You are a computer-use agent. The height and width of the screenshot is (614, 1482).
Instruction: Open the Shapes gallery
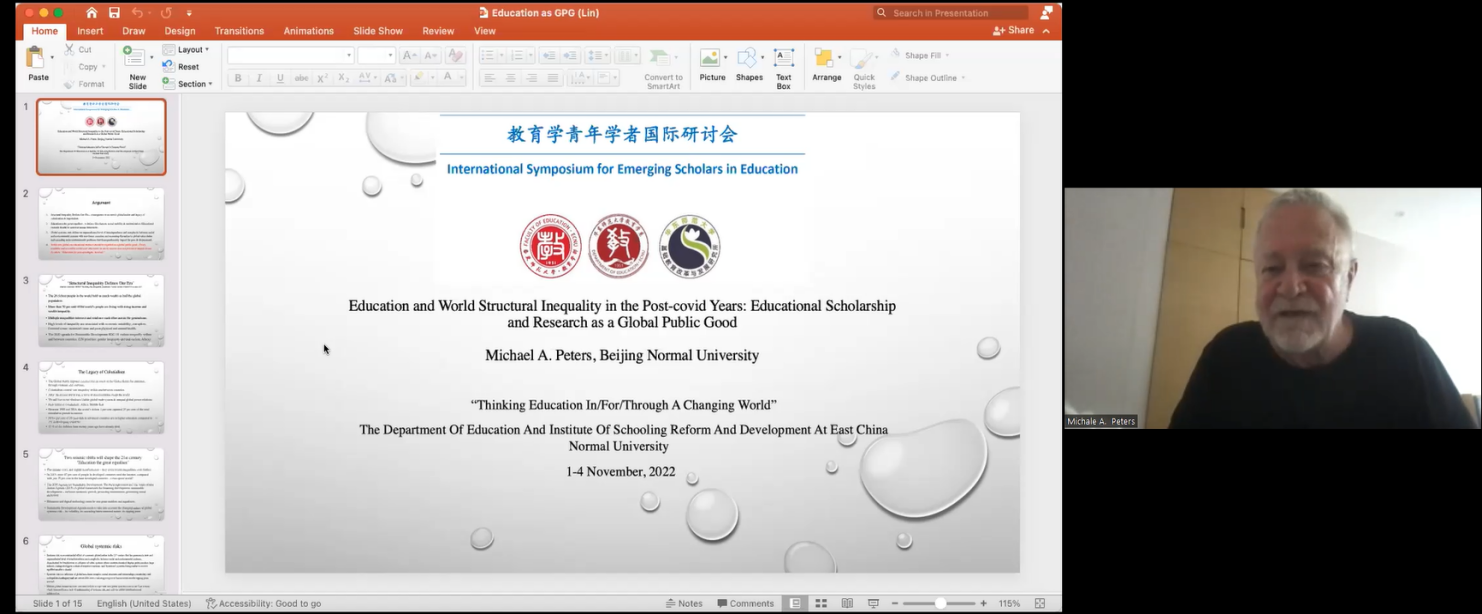[748, 60]
